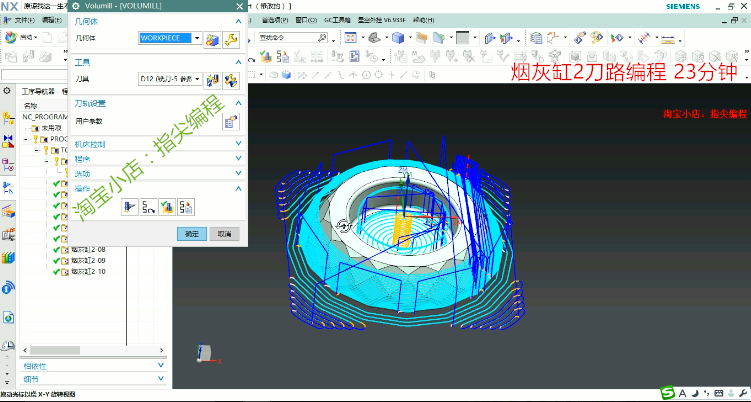Open the D12 tool selection dropdown
Image resolution: width=751 pixels, height=402 pixels.
tap(197, 79)
